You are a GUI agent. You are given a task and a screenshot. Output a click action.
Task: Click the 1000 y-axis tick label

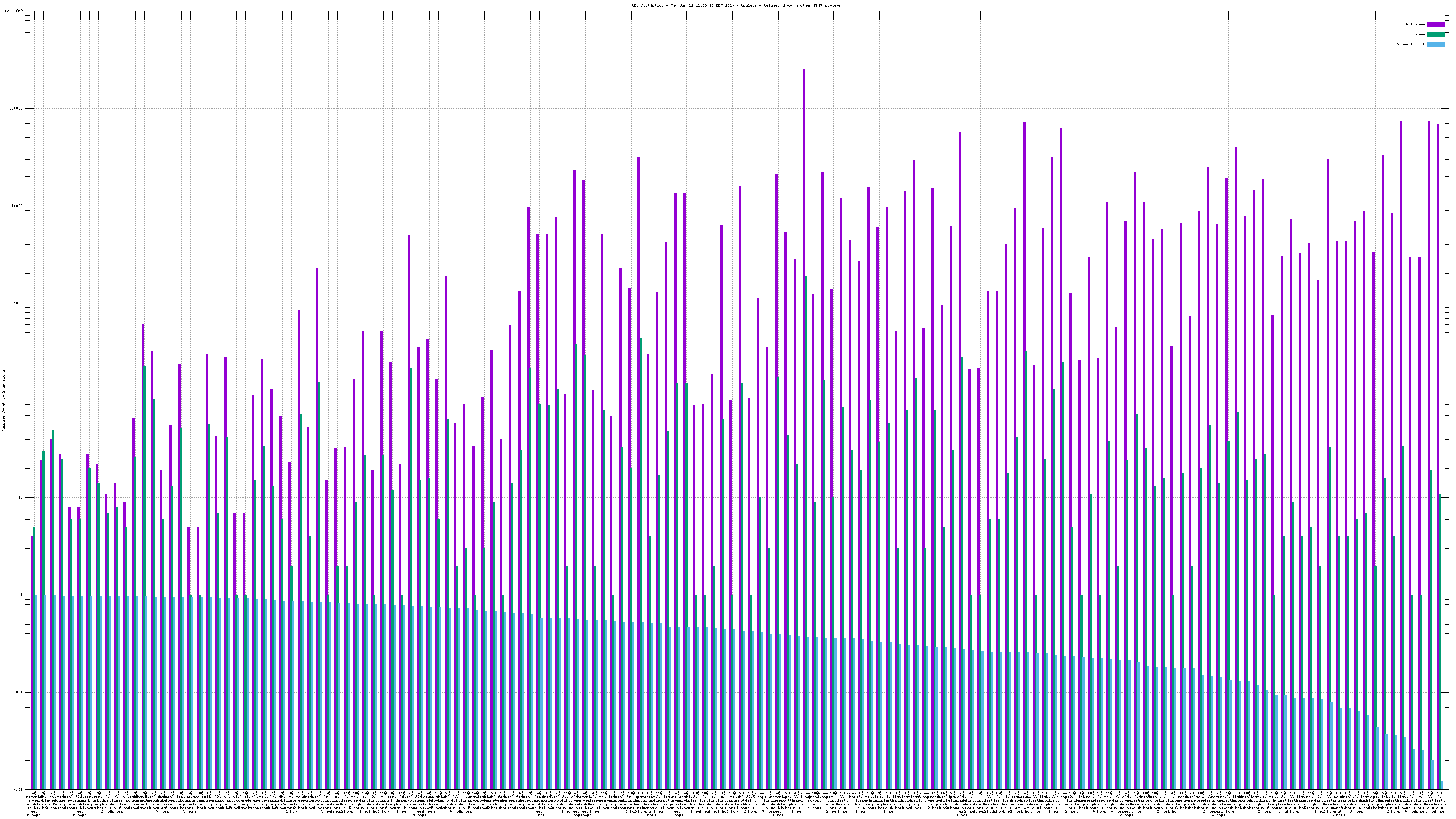19,303
